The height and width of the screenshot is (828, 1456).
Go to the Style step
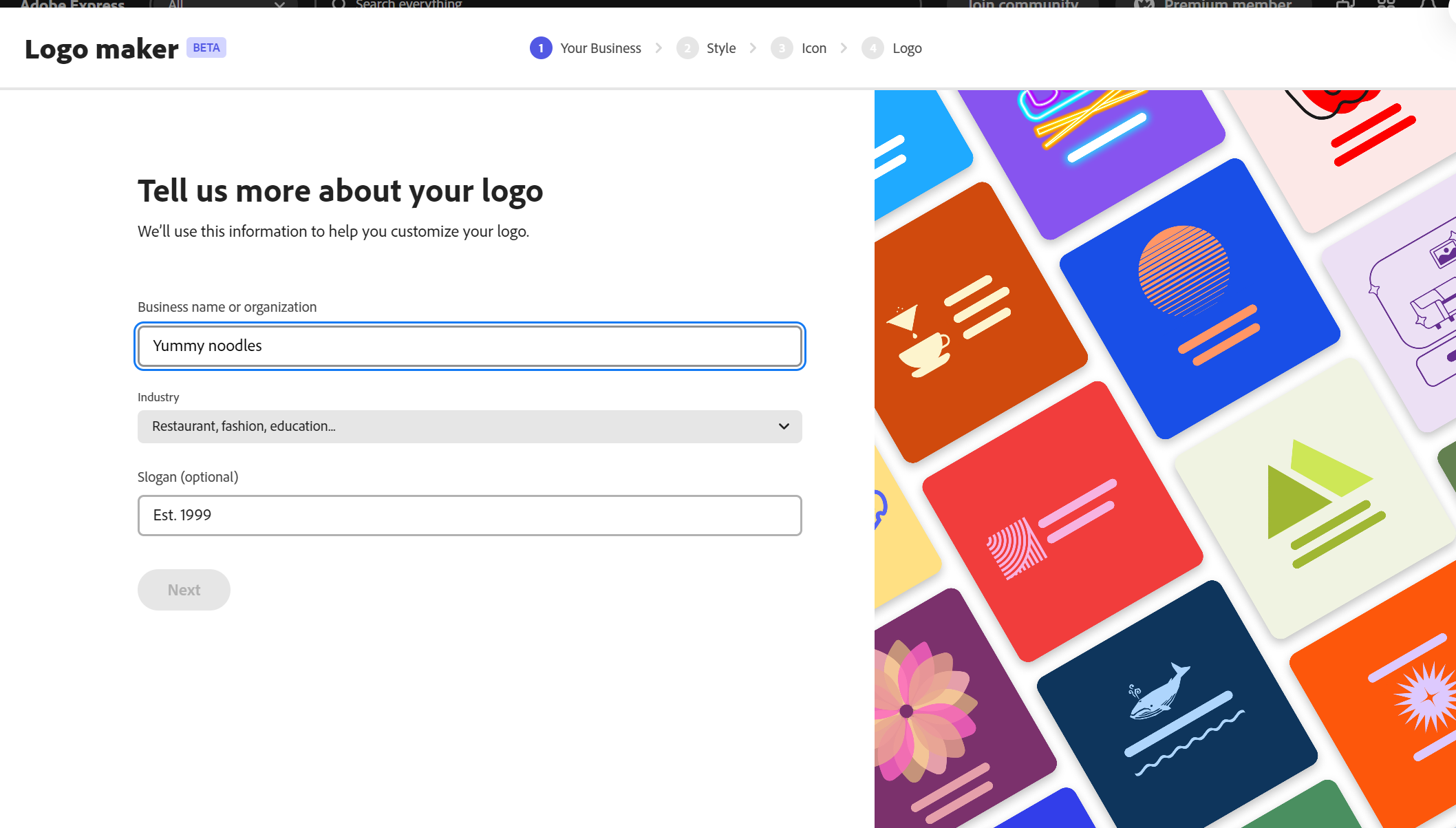coord(720,48)
